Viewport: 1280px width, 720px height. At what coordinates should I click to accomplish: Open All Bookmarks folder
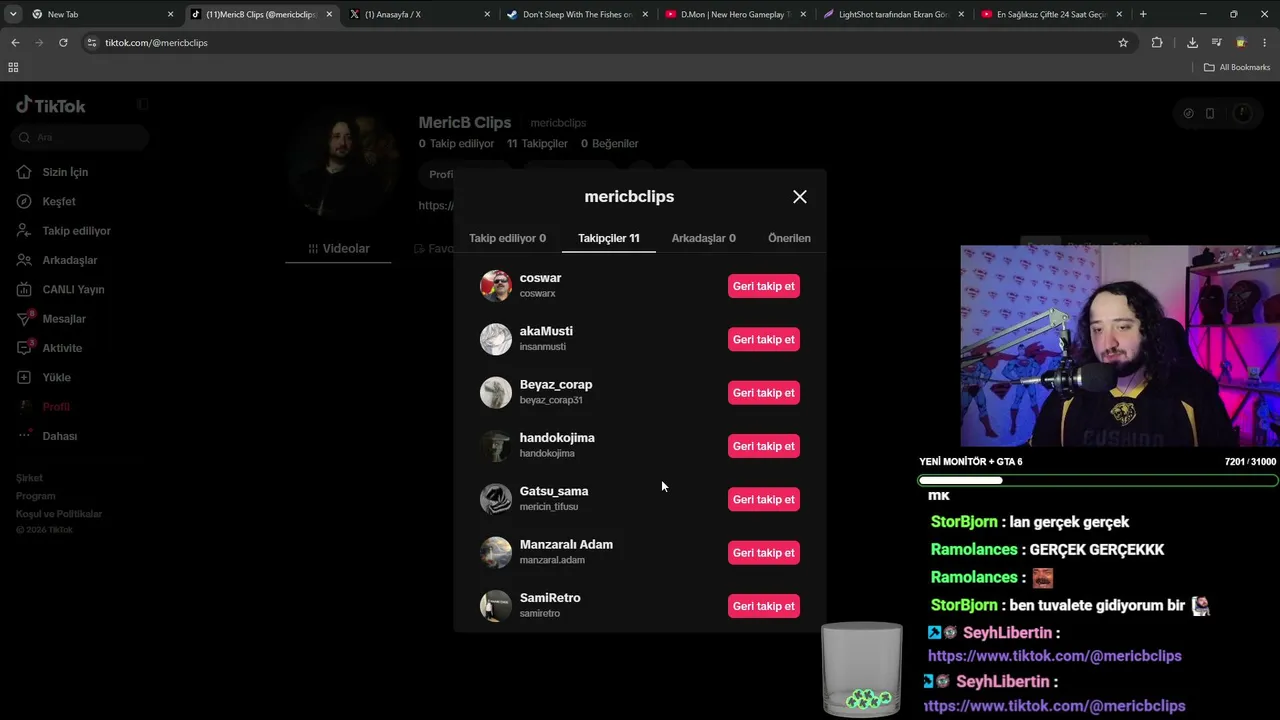[x=1237, y=67]
